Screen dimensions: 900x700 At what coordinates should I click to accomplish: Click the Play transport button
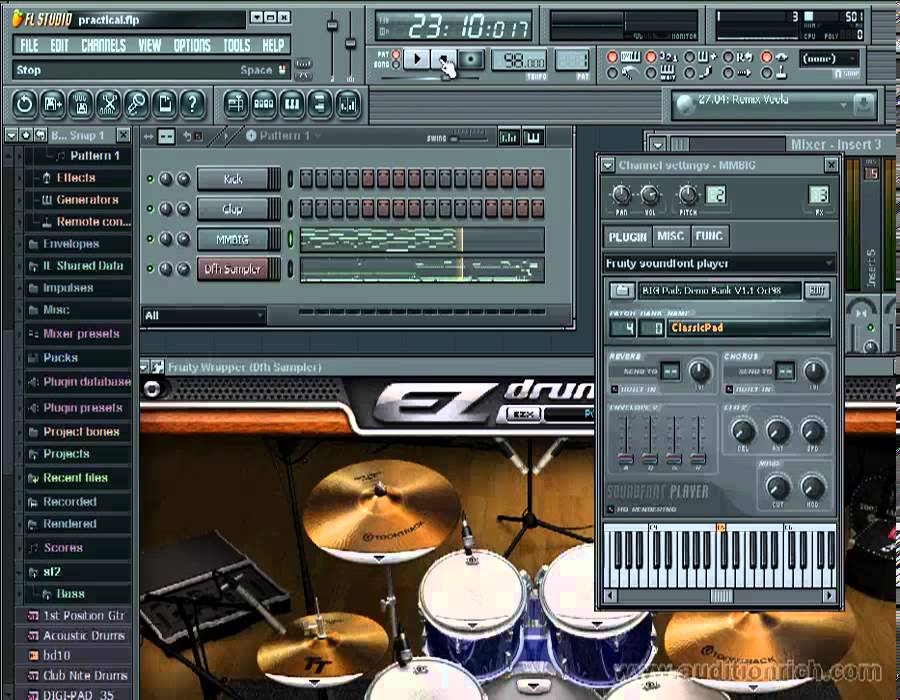pos(417,59)
